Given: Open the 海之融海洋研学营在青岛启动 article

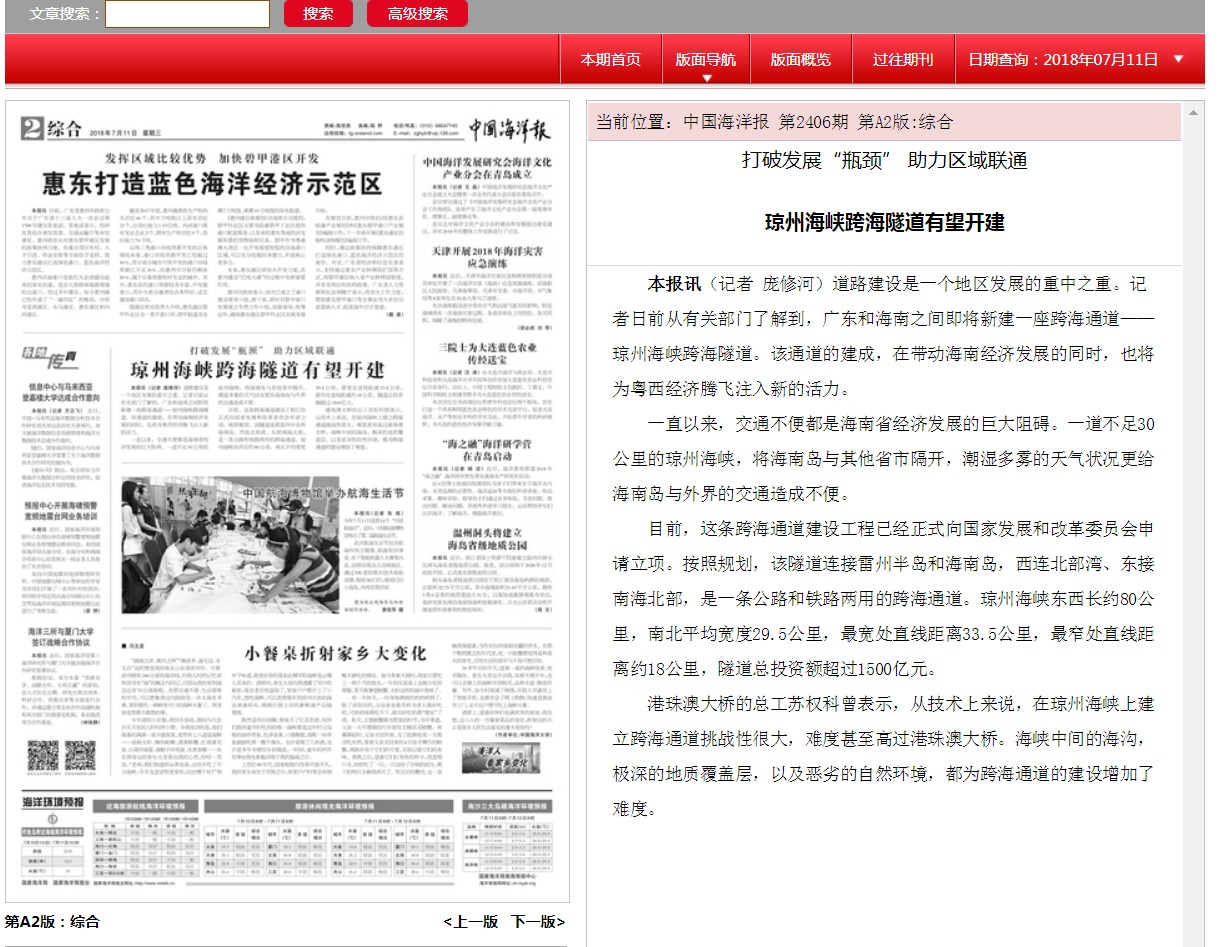Looking at the screenshot, I should click(487, 449).
